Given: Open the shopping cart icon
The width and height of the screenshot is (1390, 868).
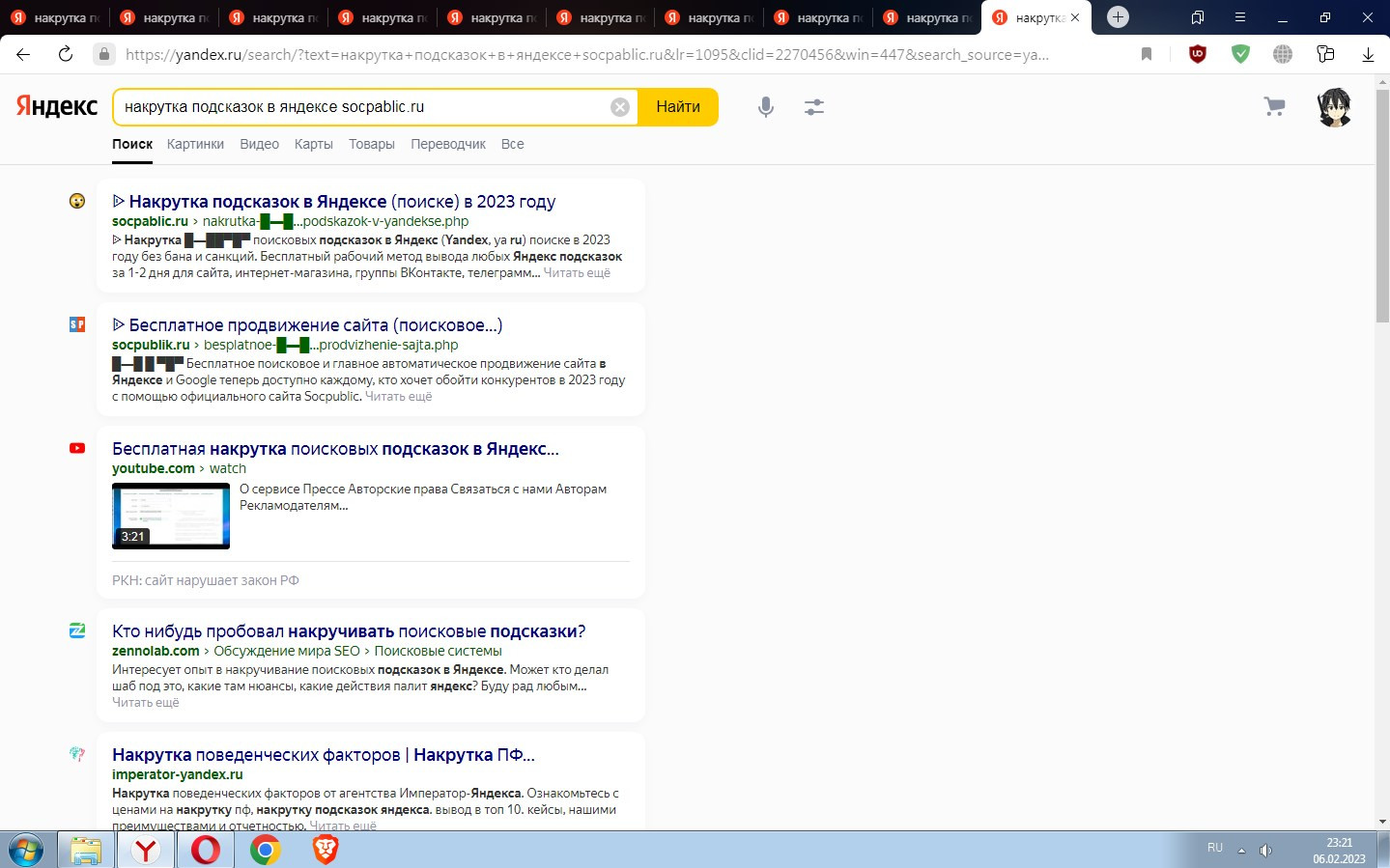Looking at the screenshot, I should click(1275, 106).
